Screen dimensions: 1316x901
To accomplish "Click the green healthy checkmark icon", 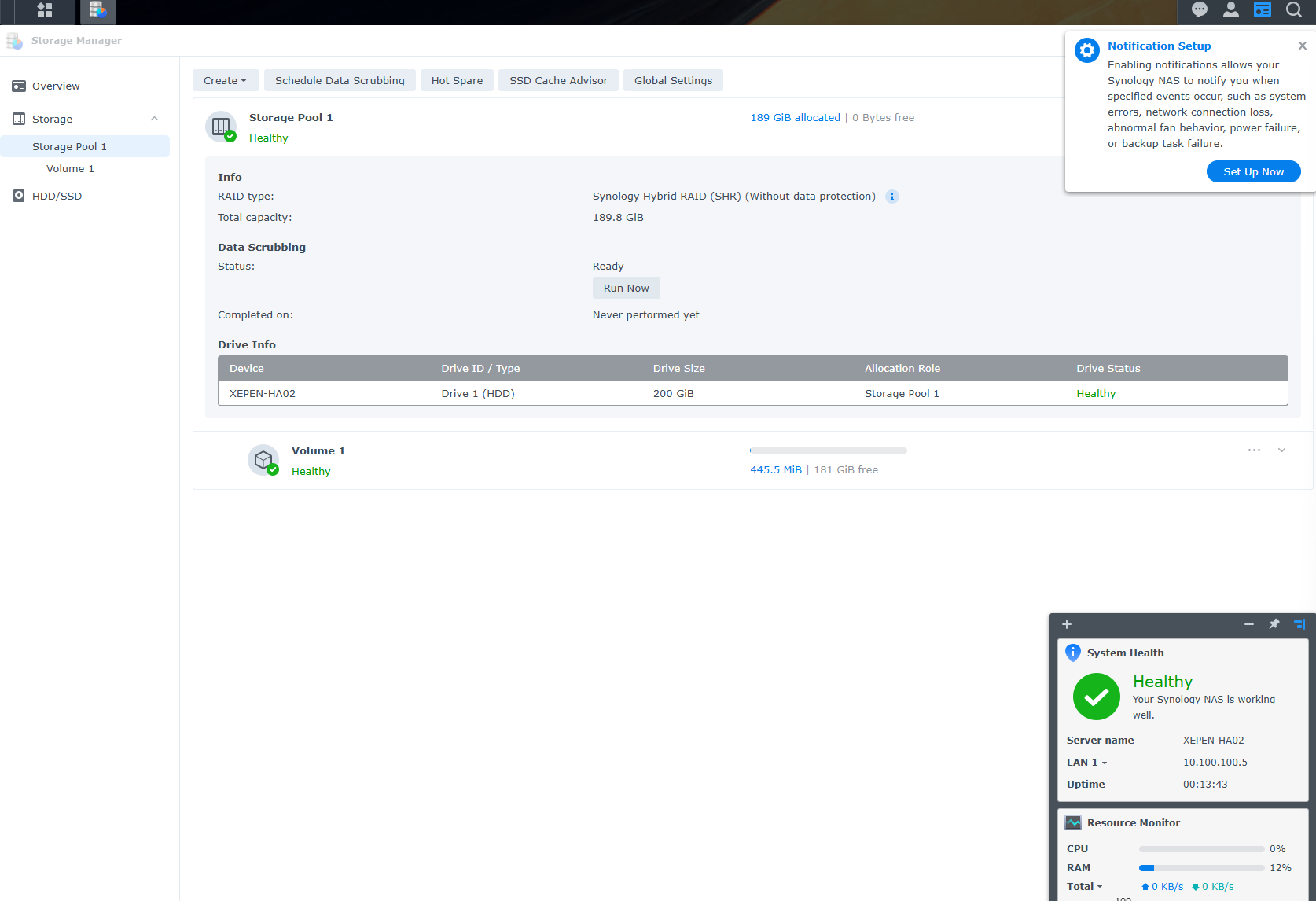I will [1097, 697].
